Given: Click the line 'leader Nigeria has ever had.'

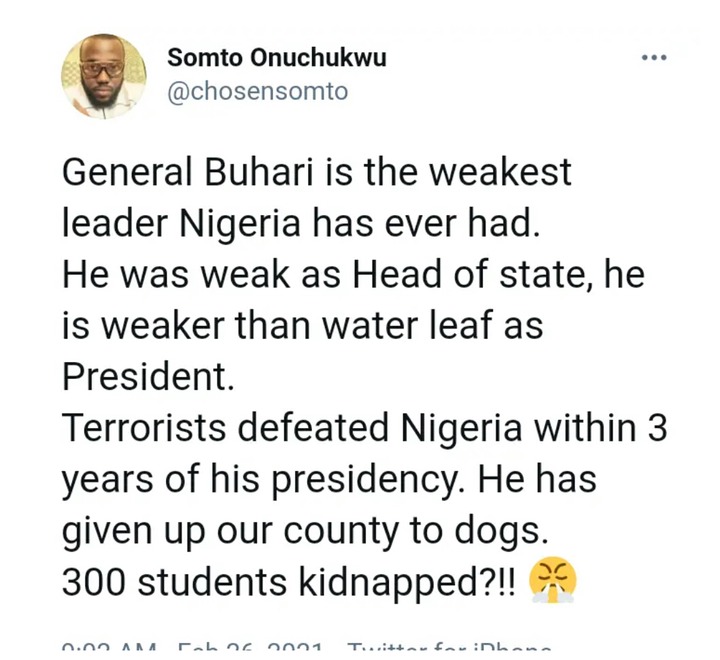Looking at the screenshot, I should 300,224.
